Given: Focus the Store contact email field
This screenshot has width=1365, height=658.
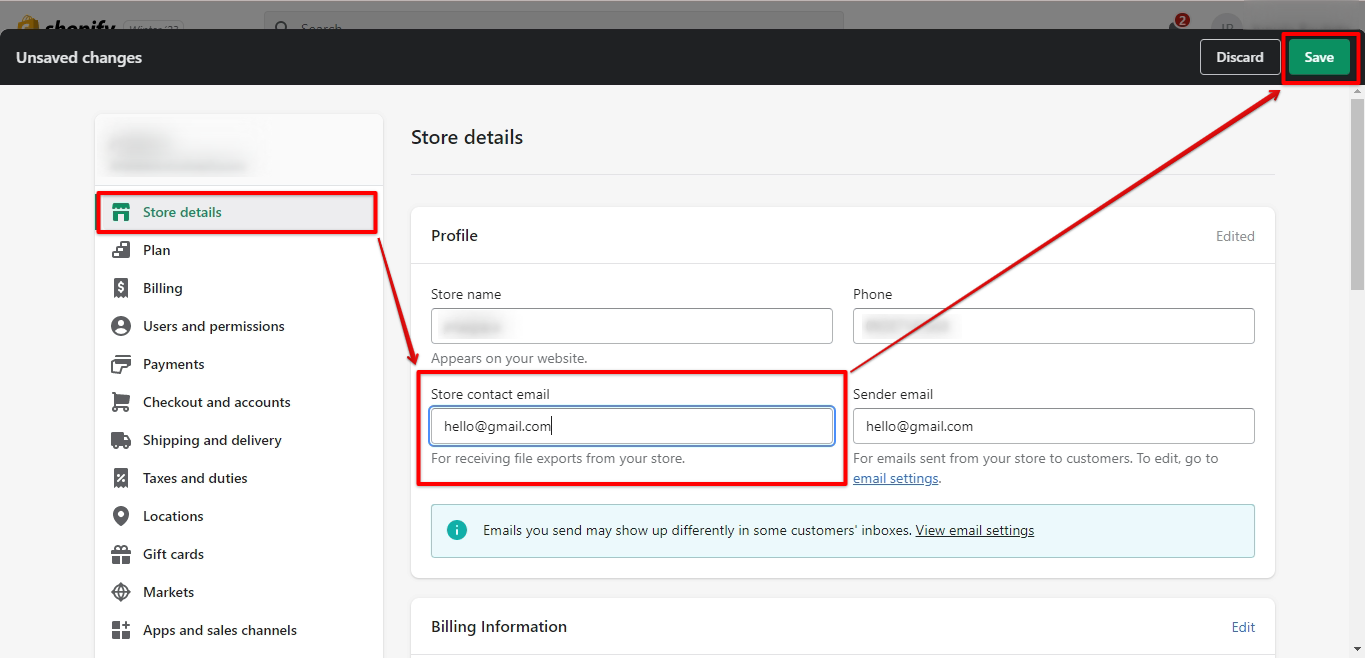Looking at the screenshot, I should pos(631,426).
